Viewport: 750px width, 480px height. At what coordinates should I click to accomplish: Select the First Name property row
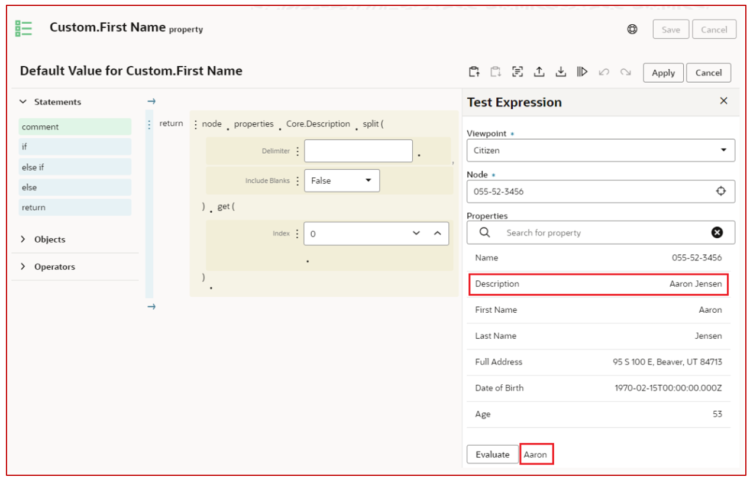coord(598,310)
